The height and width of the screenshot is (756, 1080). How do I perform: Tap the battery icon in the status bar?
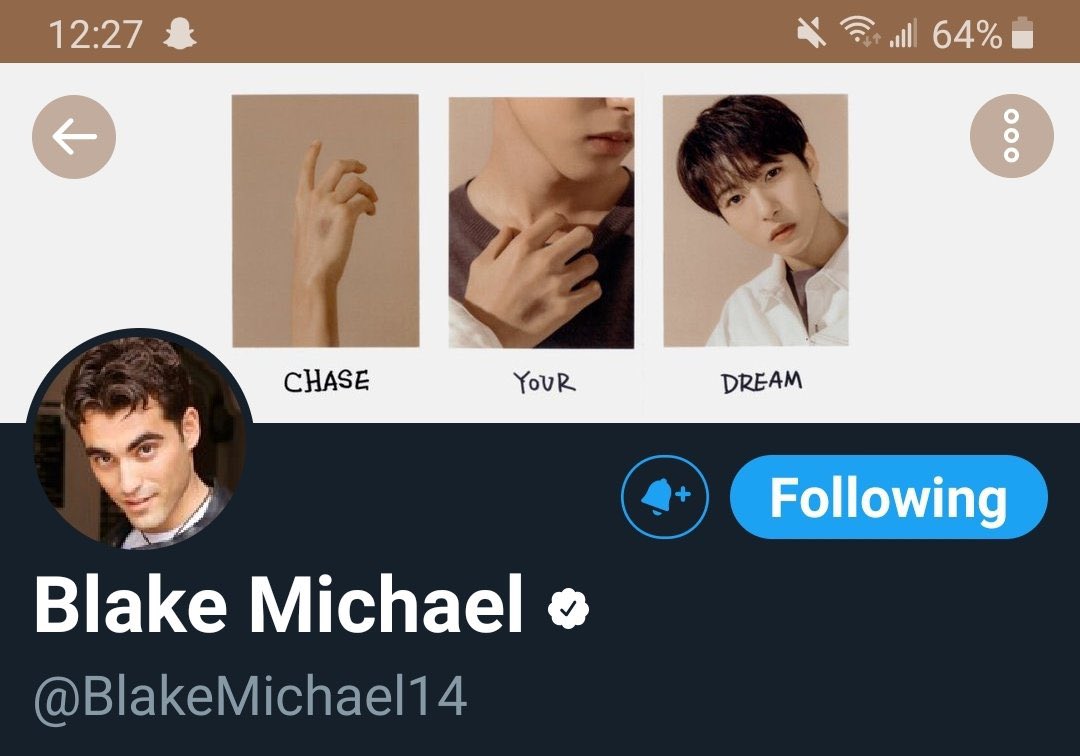click(x=1023, y=33)
